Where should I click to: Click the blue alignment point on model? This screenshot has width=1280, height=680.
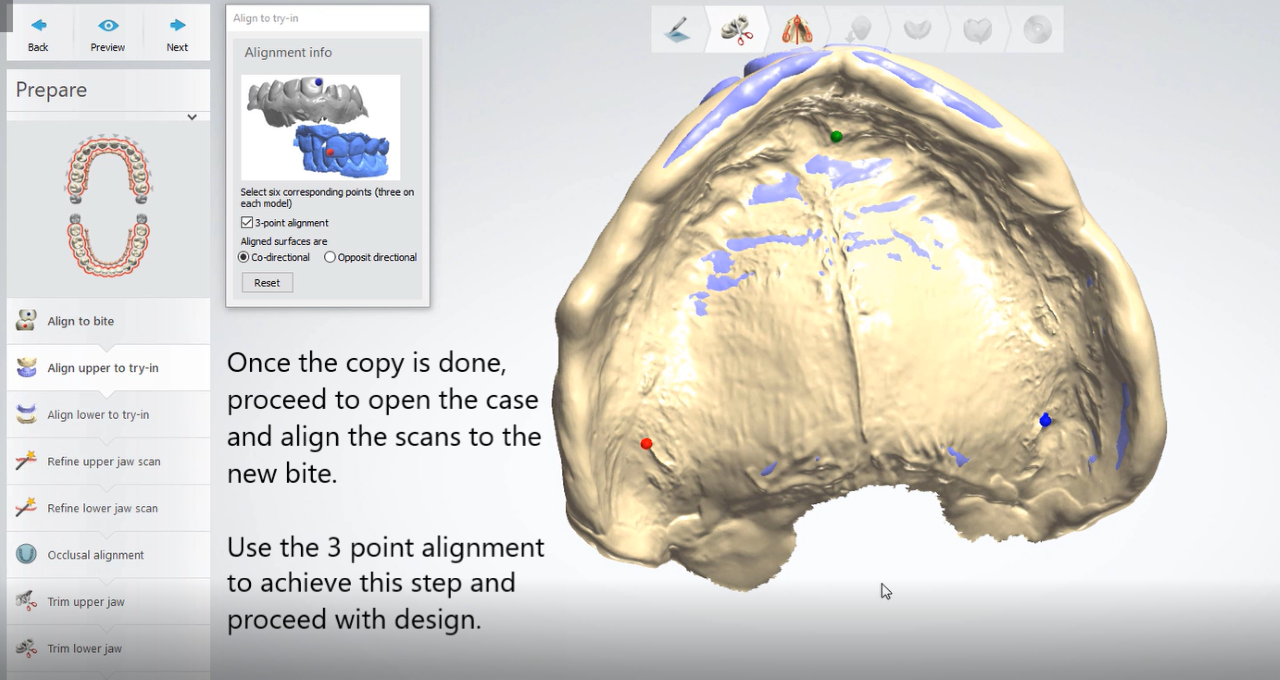pos(1045,420)
